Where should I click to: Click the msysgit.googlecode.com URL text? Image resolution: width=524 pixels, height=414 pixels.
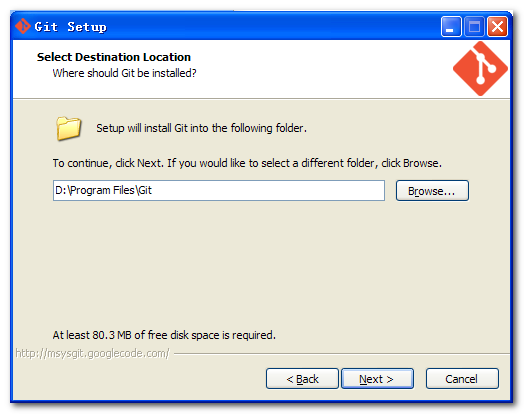click(x=93, y=353)
